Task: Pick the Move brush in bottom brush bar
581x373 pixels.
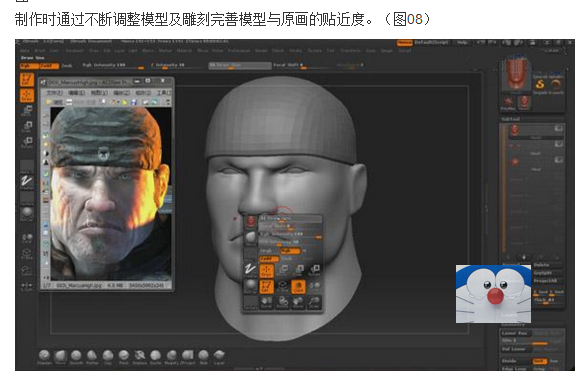Action: point(60,356)
